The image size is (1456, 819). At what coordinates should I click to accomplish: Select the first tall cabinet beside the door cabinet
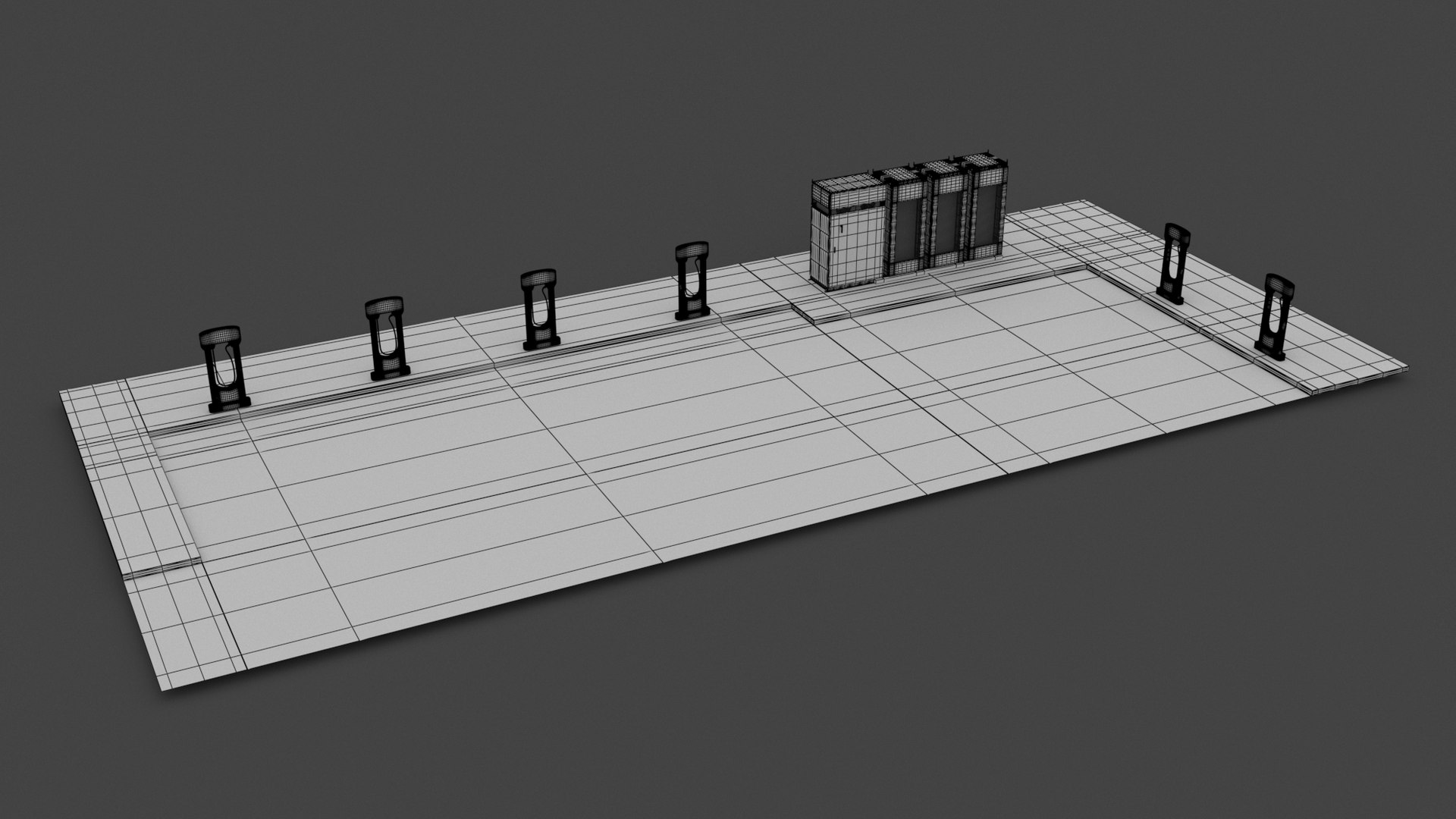coord(904,222)
